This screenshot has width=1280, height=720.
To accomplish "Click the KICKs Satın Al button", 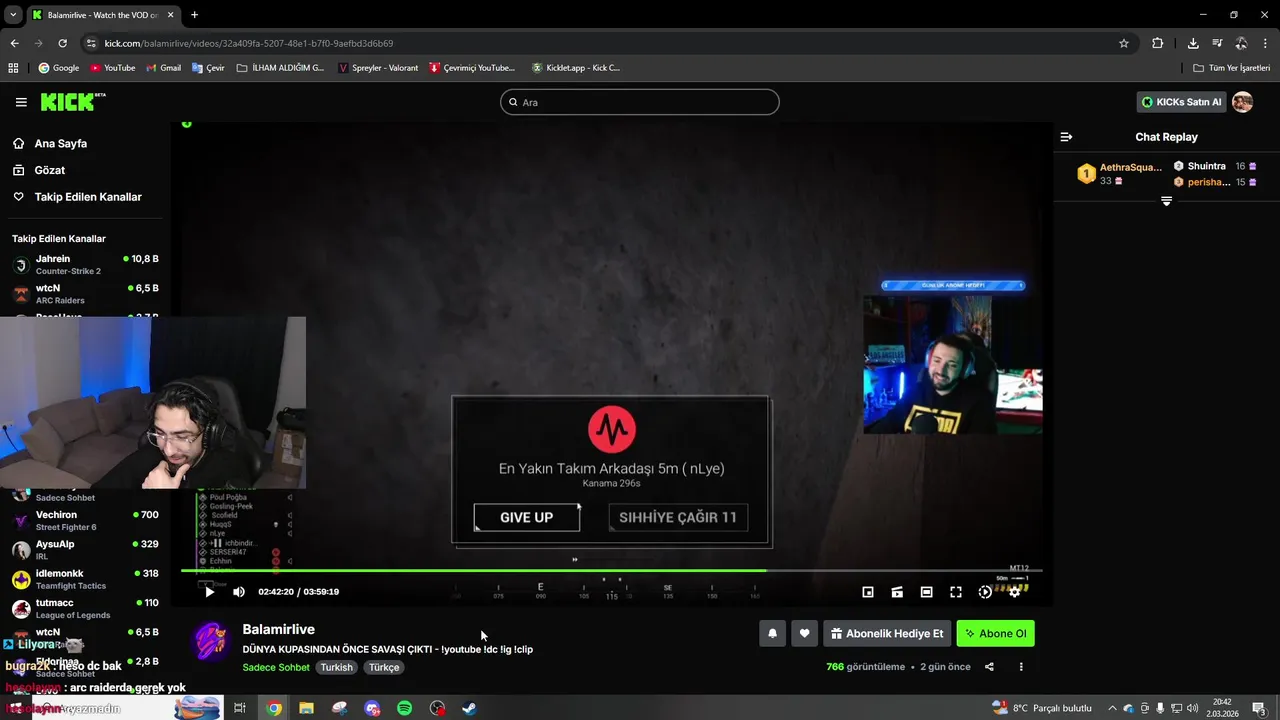I will (x=1181, y=102).
